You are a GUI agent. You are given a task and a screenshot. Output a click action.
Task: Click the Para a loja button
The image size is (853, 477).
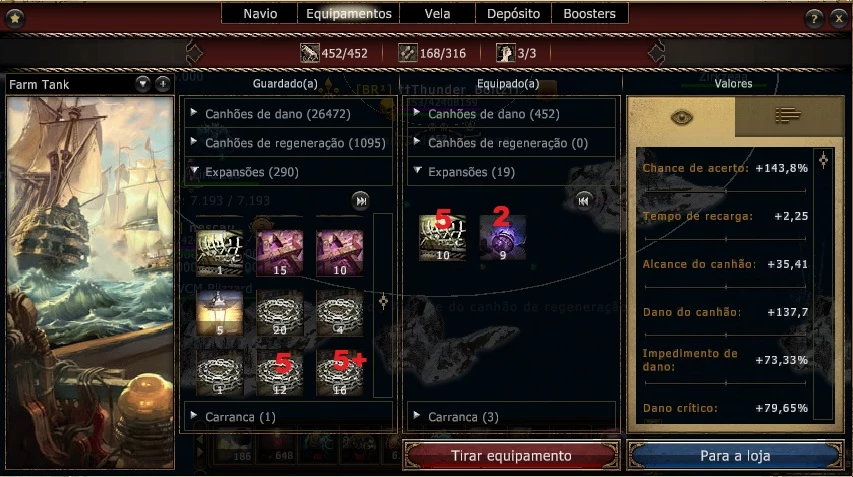735,456
